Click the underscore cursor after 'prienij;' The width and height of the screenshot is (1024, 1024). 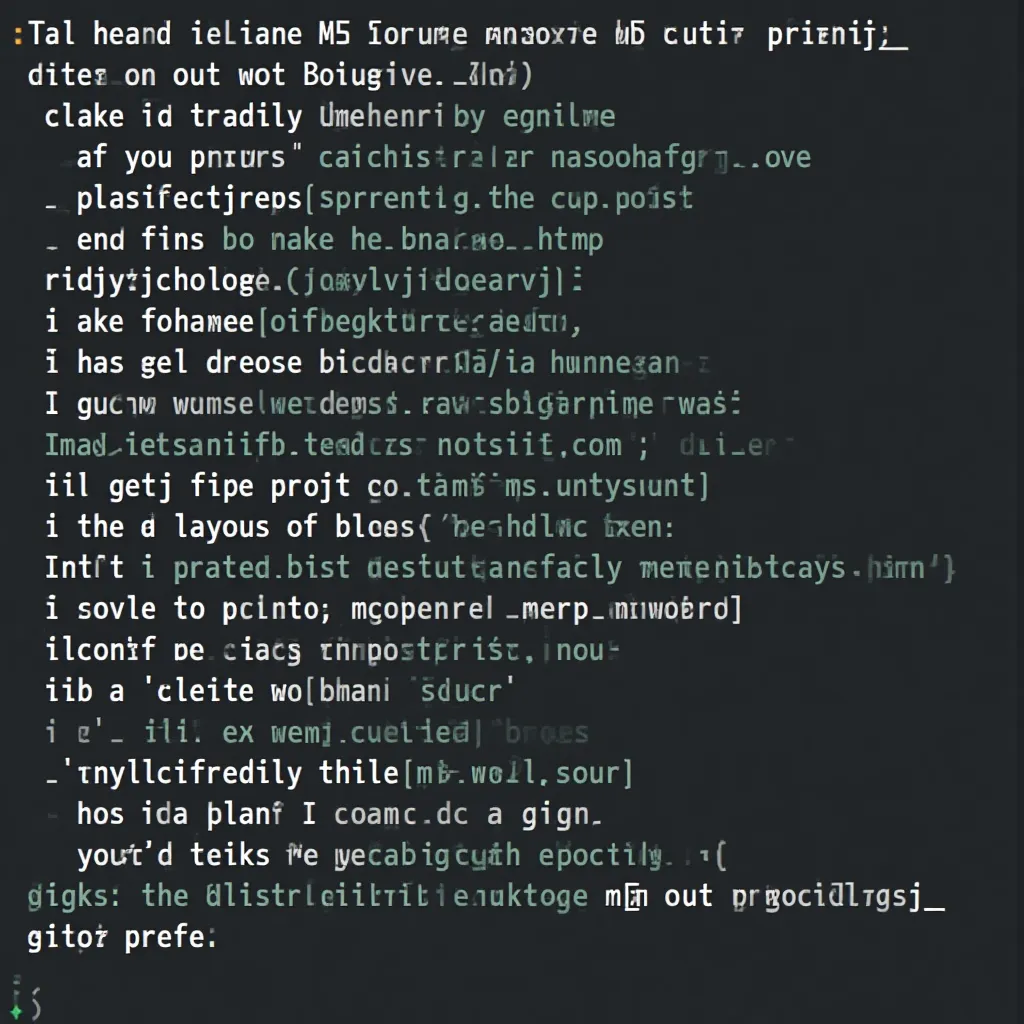pyautogui.click(x=895, y=48)
